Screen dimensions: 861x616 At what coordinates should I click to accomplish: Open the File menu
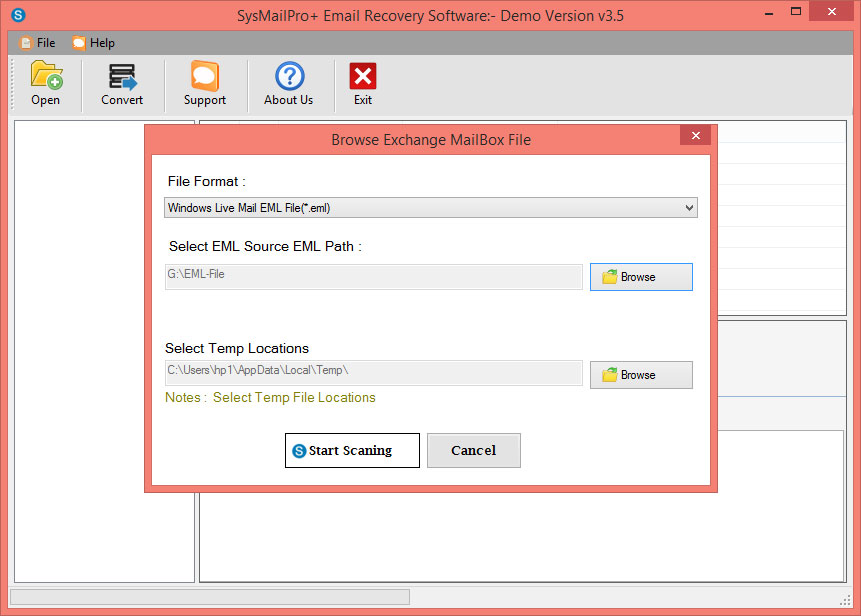tap(38, 43)
